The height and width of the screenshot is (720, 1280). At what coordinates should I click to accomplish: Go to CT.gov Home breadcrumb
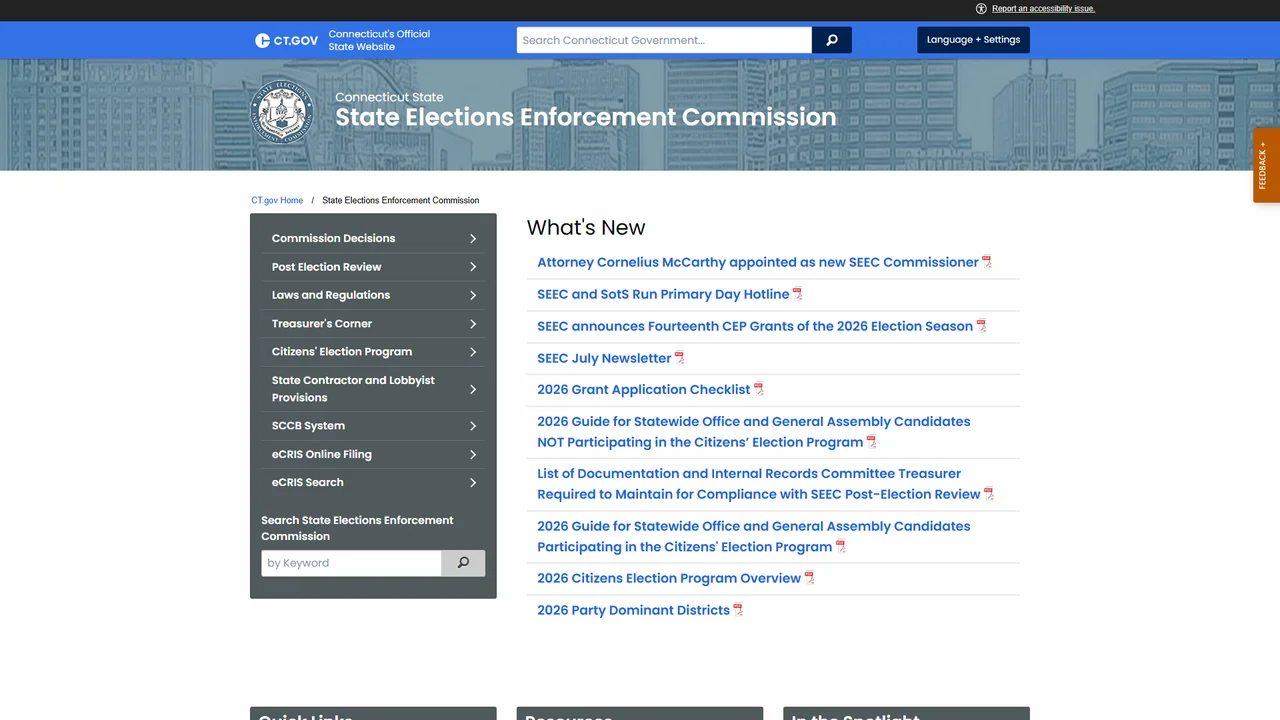(277, 200)
